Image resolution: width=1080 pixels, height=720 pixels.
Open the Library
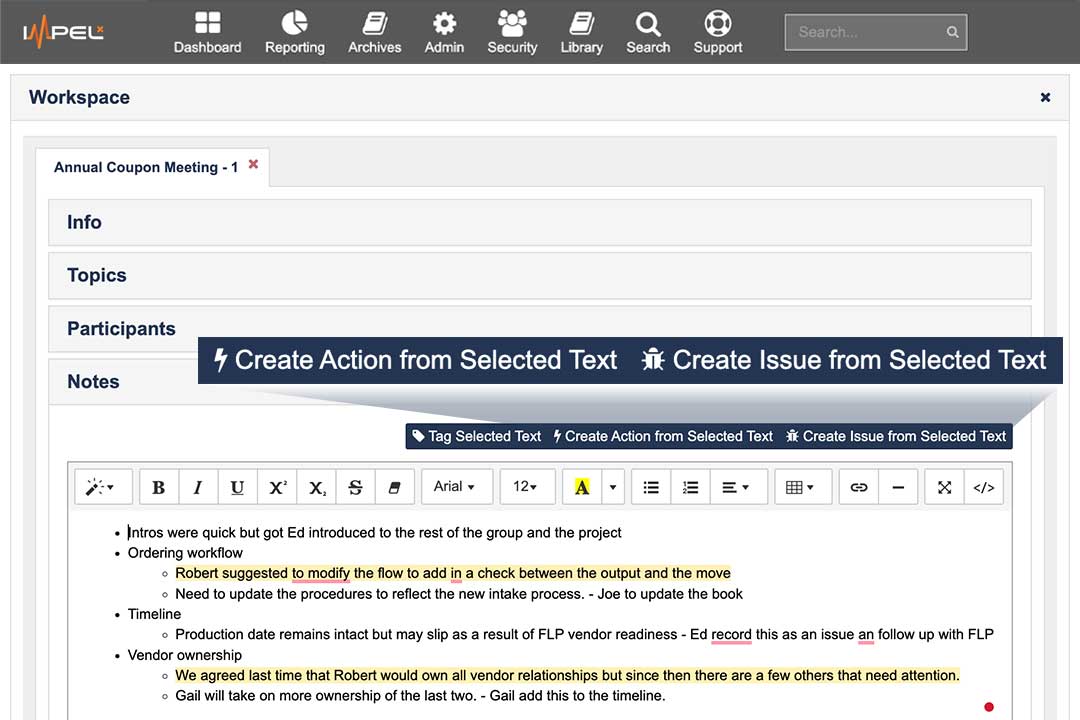click(x=581, y=32)
